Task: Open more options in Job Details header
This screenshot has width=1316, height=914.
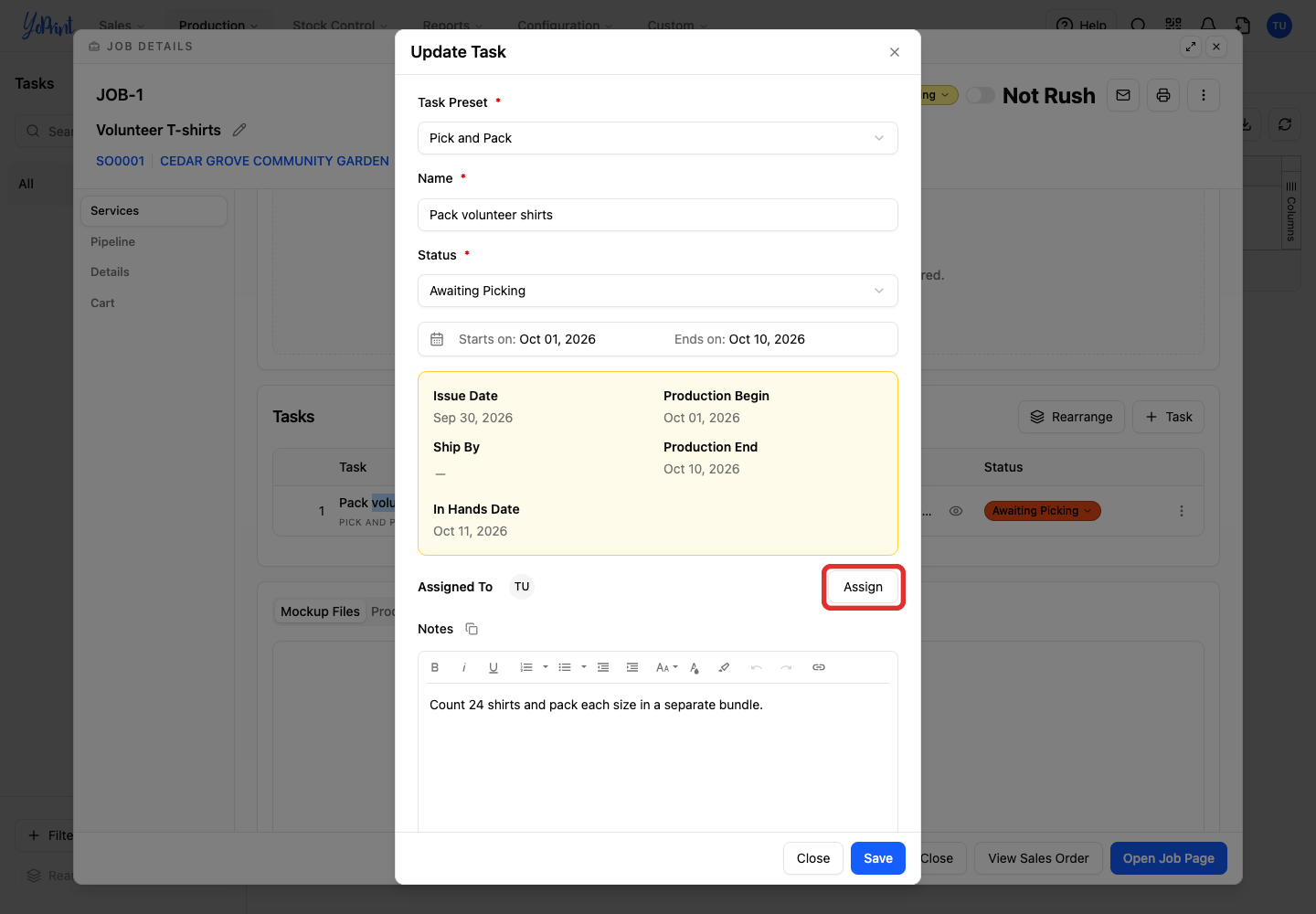Action: point(1204,95)
